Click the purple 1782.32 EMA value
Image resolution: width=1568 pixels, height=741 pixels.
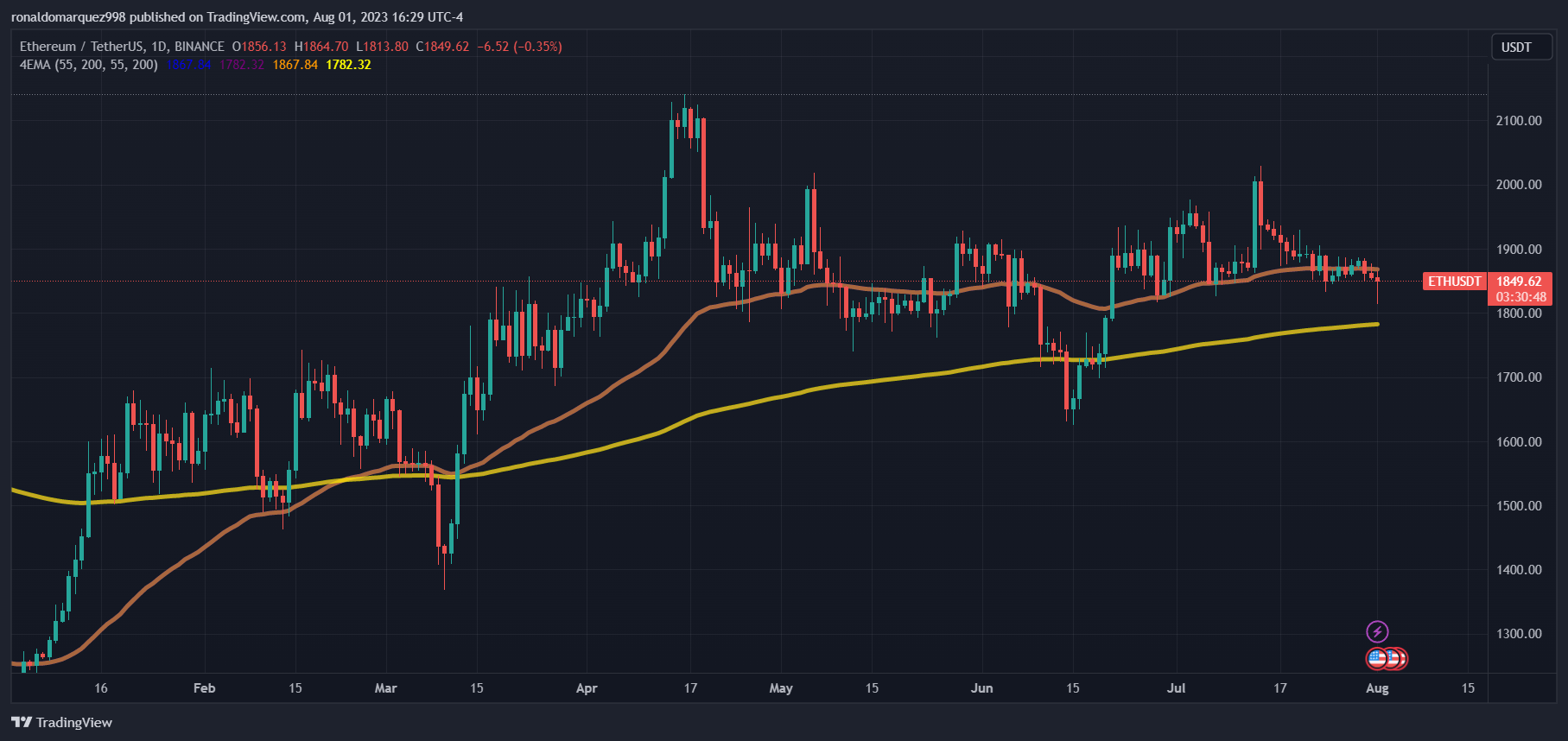point(242,65)
